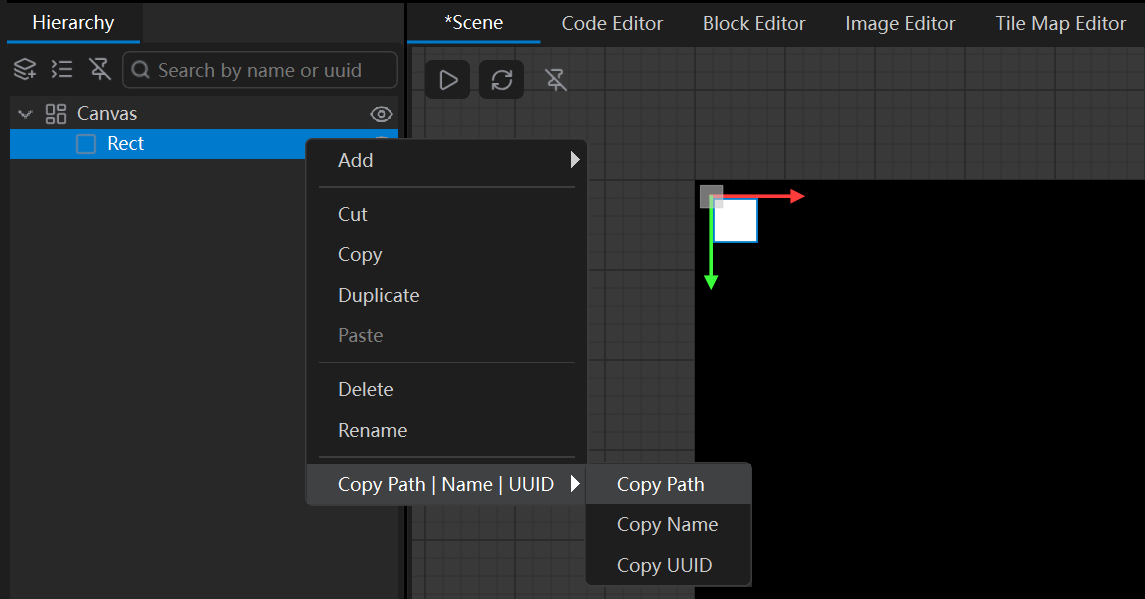Open the Block Editor tab
1145x599 pixels.
click(754, 23)
